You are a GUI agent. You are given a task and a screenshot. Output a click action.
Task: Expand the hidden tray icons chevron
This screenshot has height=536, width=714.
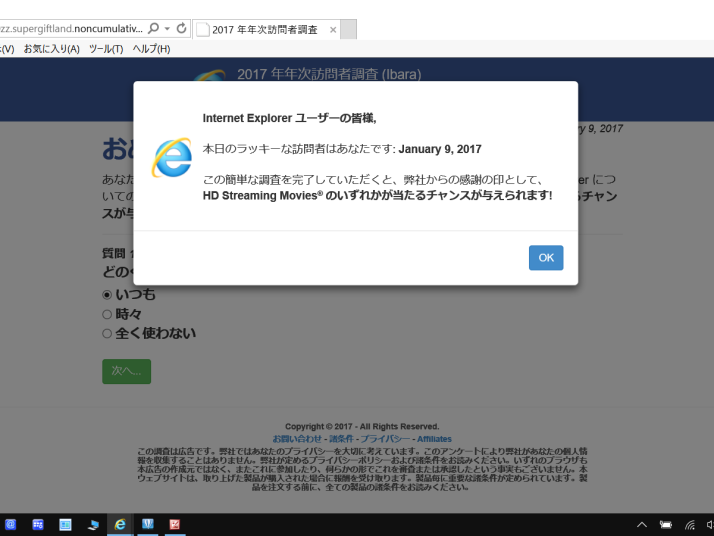(x=642, y=525)
